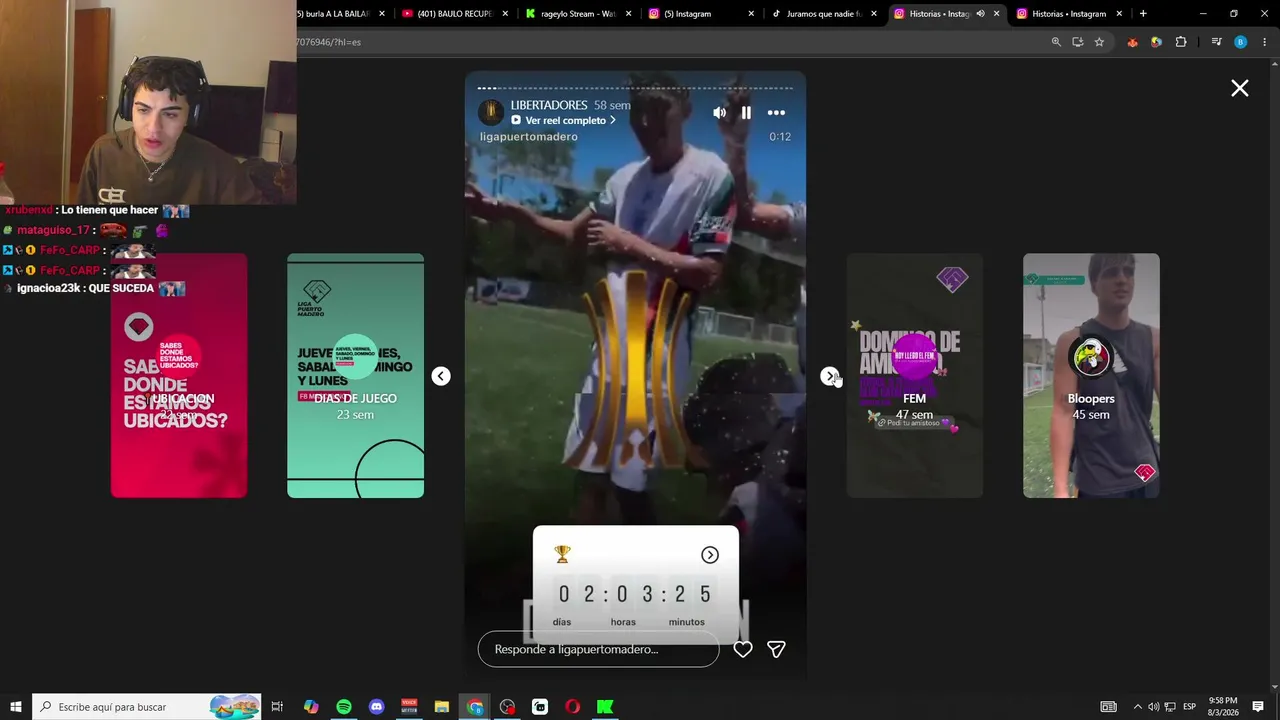The image size is (1280, 720).
Task: Close the Instagram stories viewer
Action: (x=1240, y=88)
